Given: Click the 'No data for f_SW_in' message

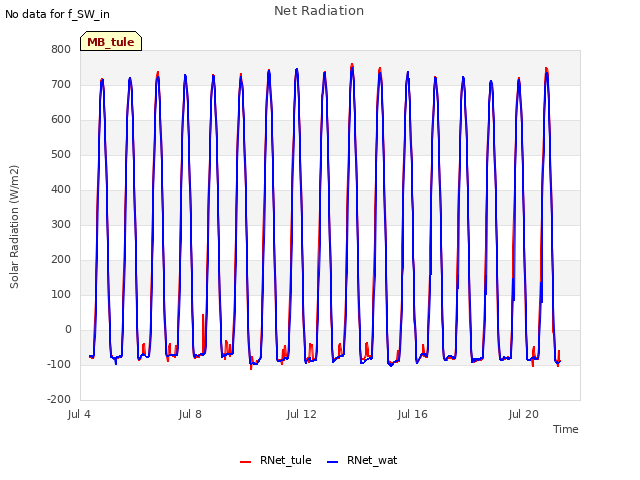Looking at the screenshot, I should point(57,14).
